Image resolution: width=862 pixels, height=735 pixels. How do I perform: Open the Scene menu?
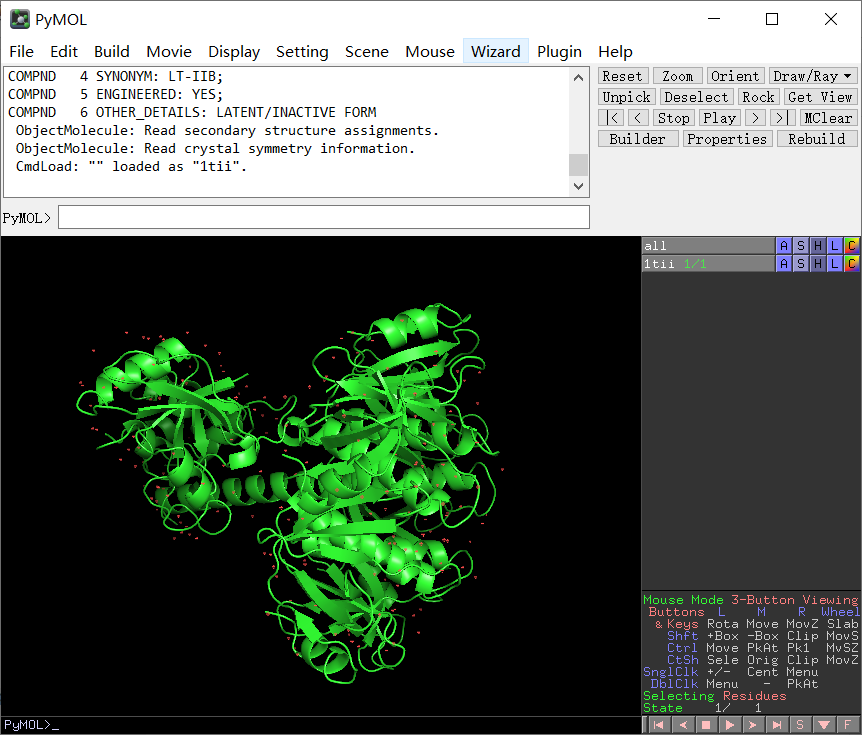pos(367,52)
